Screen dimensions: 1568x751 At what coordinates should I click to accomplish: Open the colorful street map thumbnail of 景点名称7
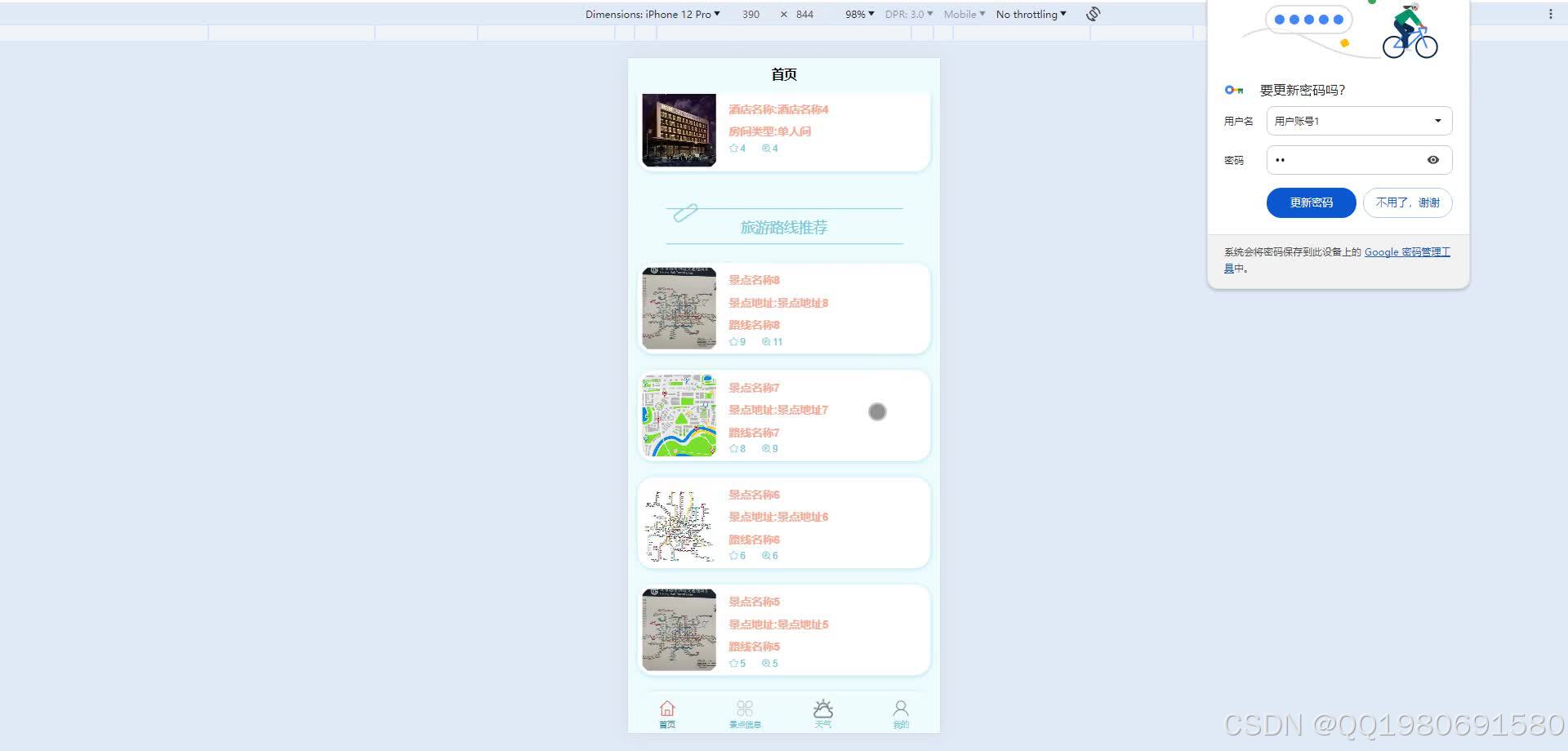click(x=679, y=415)
